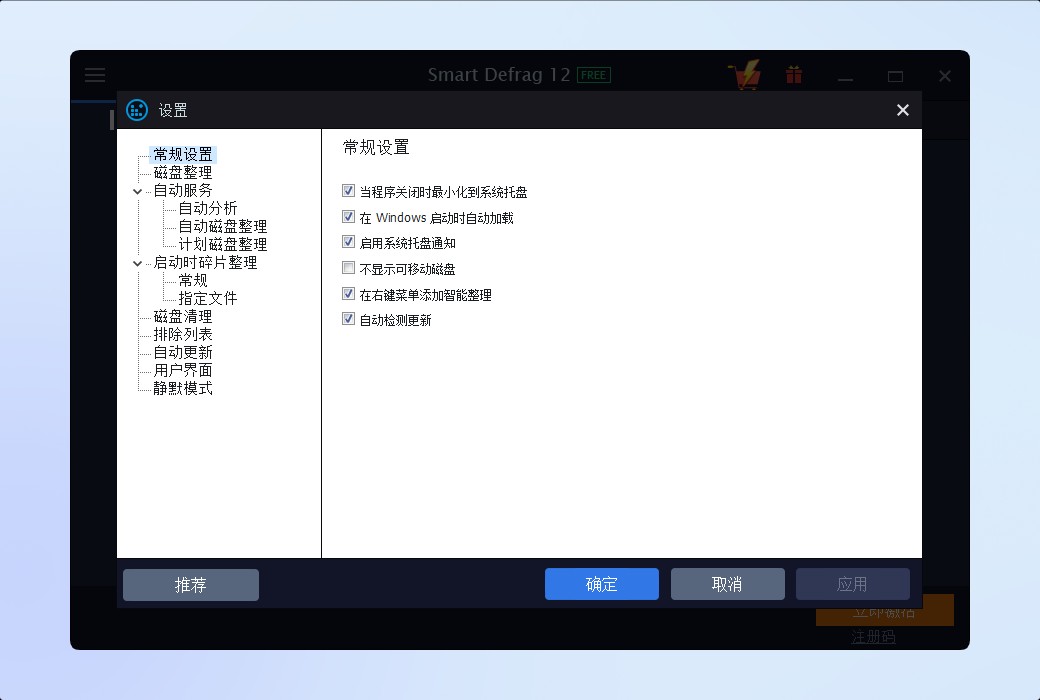Open 指定文件 settings page
1040x700 pixels.
coord(208,299)
